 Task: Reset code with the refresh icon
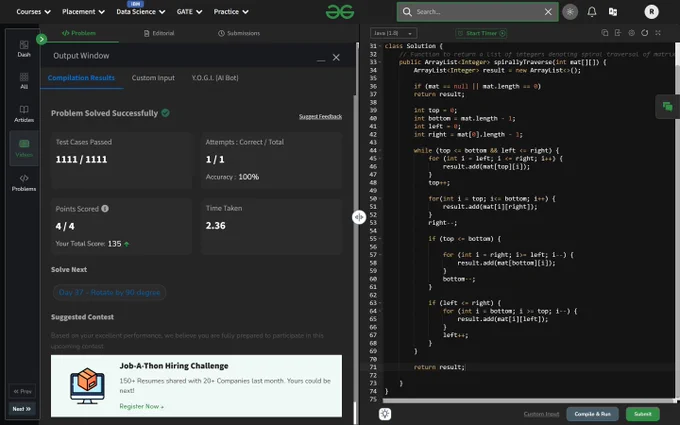coord(644,33)
